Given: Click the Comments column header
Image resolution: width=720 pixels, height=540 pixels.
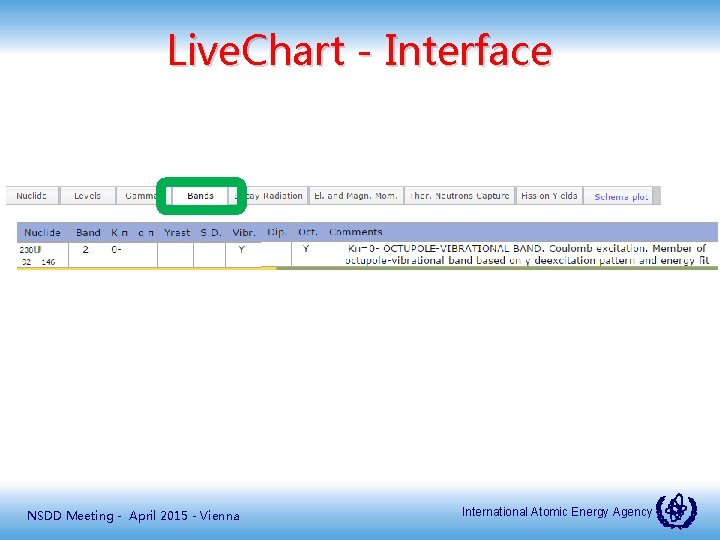Looking at the screenshot, I should (x=356, y=232).
